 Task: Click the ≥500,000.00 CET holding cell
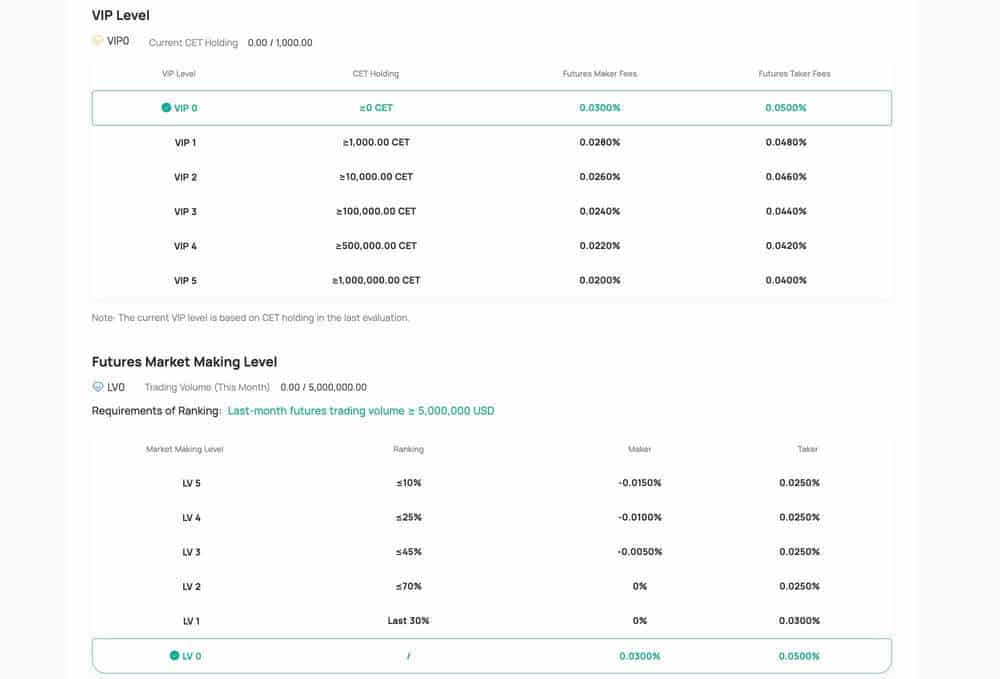click(x=376, y=245)
